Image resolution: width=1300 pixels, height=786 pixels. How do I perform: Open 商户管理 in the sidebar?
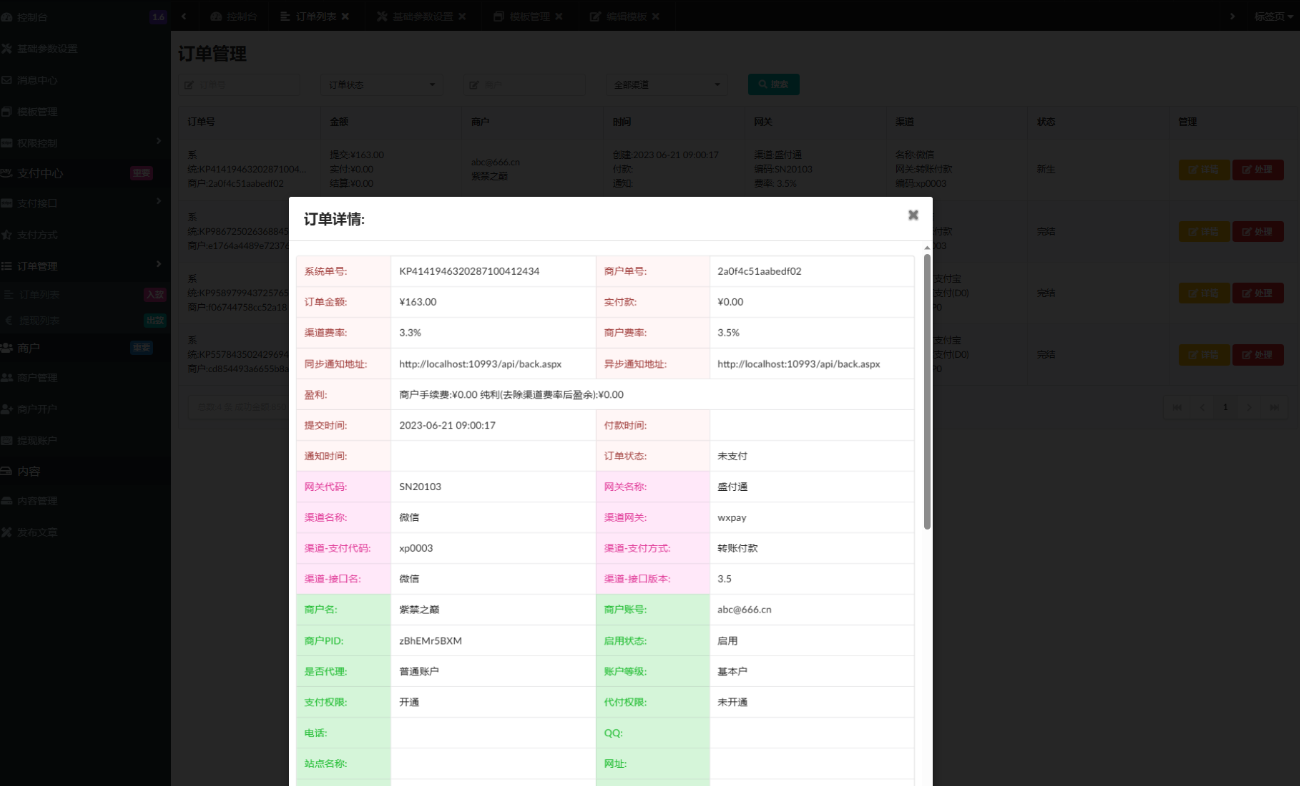click(37, 378)
